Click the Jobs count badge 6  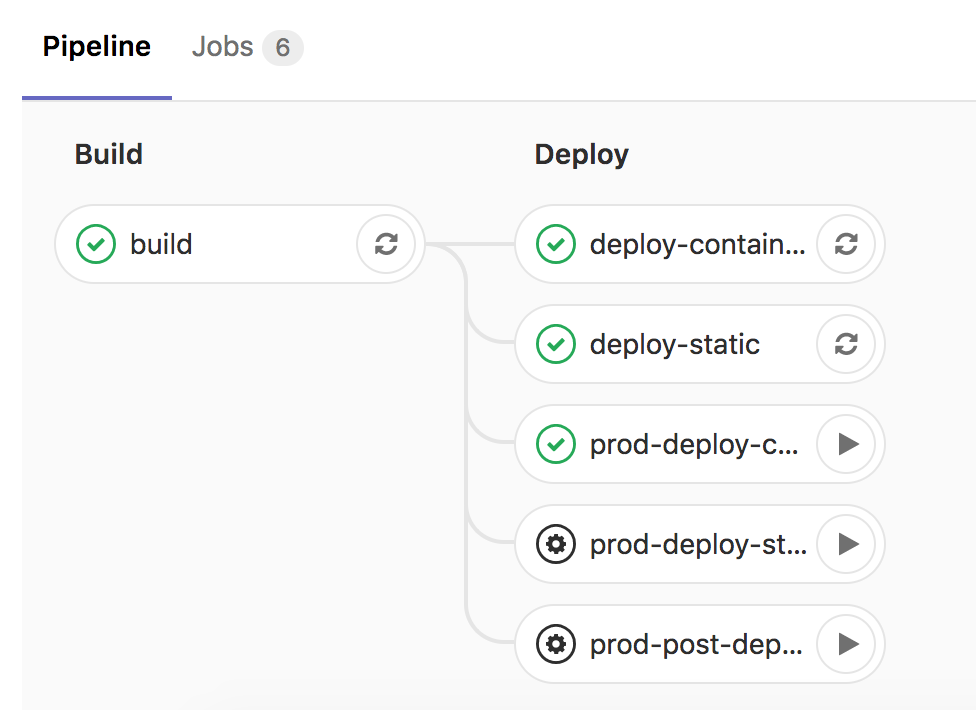[x=283, y=47]
